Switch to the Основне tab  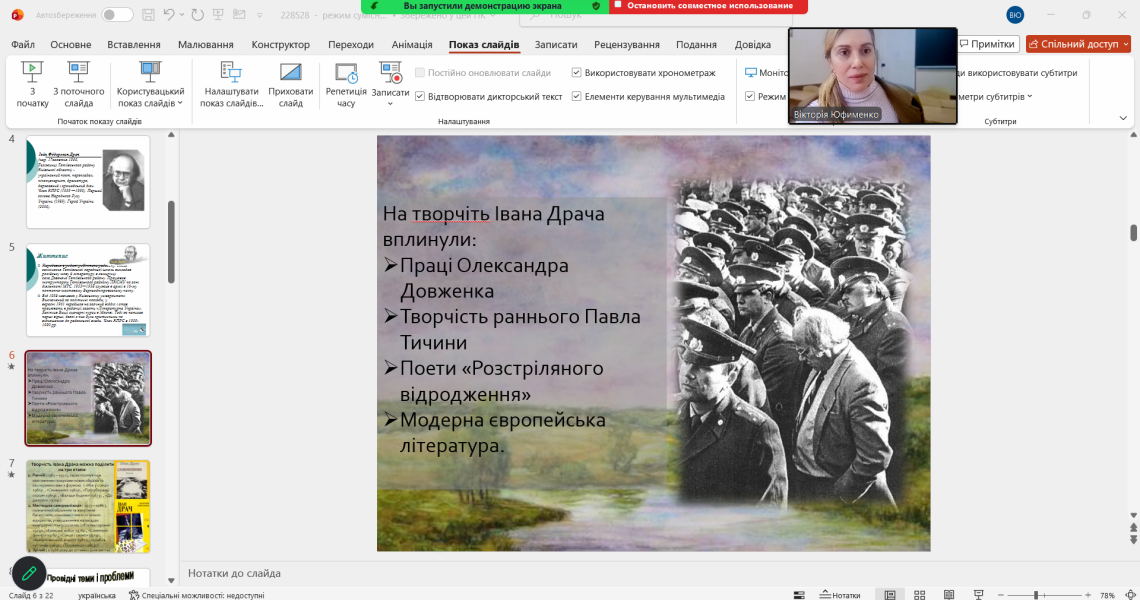pos(71,44)
